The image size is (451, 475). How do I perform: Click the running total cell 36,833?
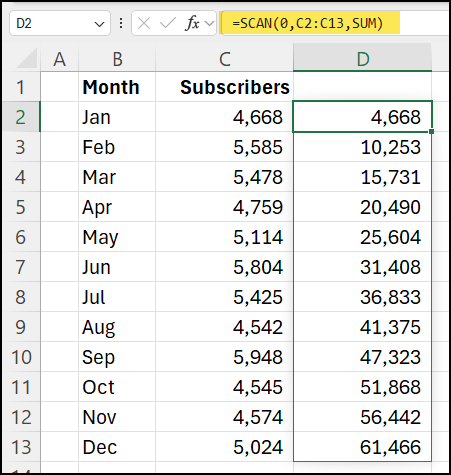pos(363,297)
